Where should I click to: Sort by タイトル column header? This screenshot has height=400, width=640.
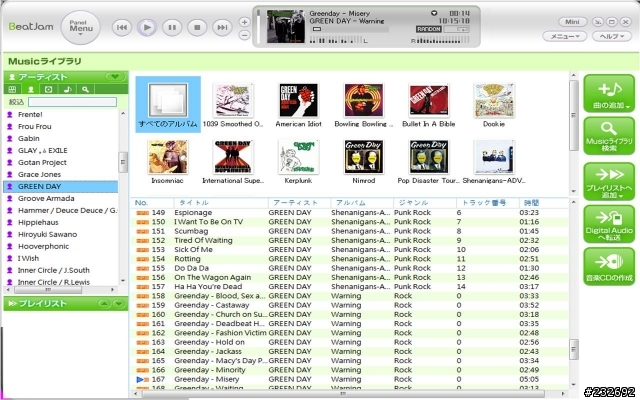(x=221, y=202)
